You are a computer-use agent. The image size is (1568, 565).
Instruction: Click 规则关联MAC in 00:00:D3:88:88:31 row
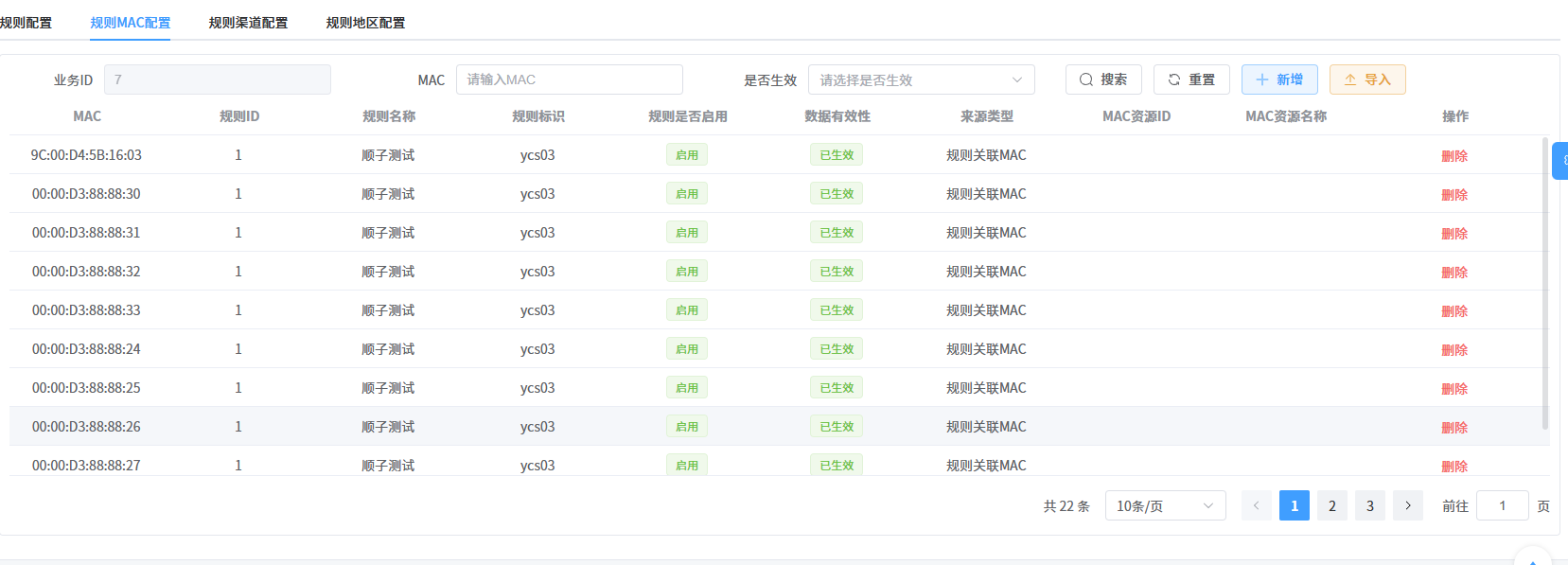[x=986, y=233]
